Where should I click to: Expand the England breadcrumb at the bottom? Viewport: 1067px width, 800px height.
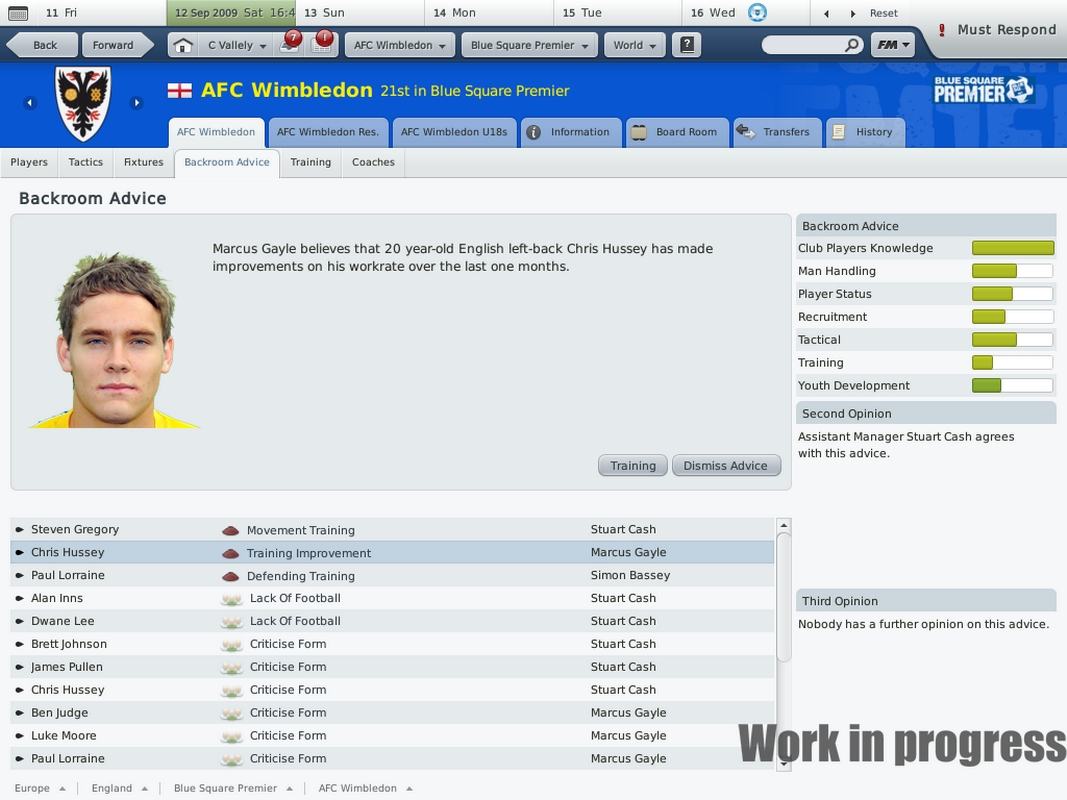click(x=119, y=788)
